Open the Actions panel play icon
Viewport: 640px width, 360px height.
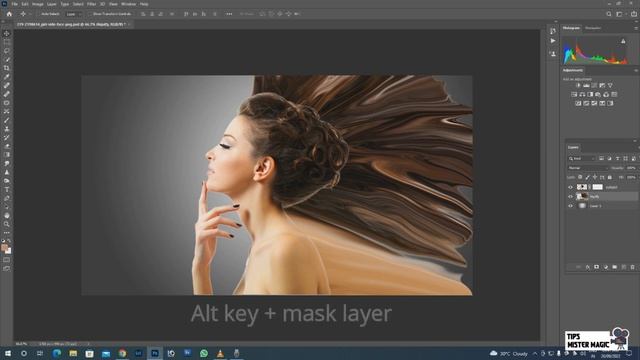[553, 41]
